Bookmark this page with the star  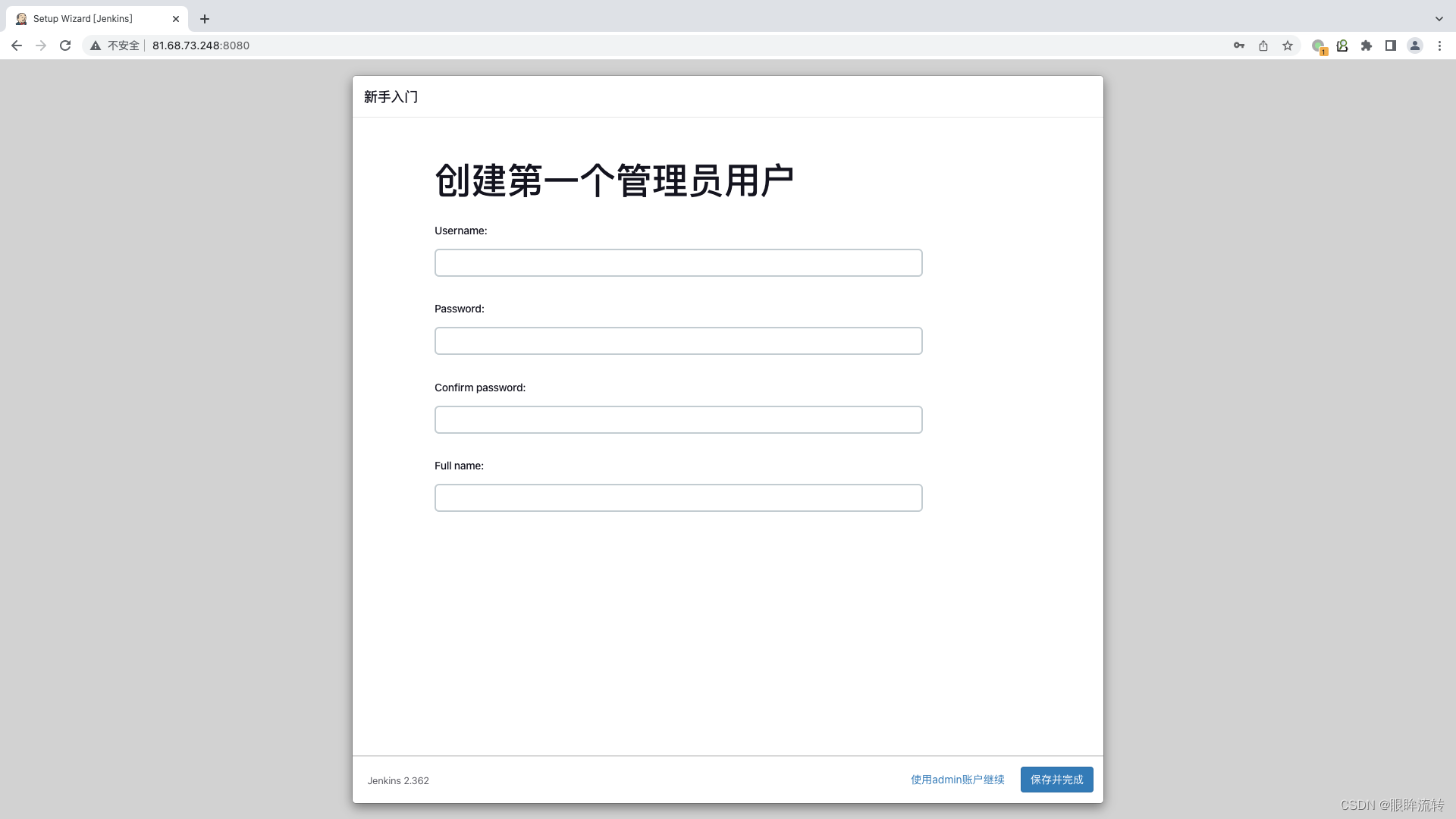coord(1288,45)
